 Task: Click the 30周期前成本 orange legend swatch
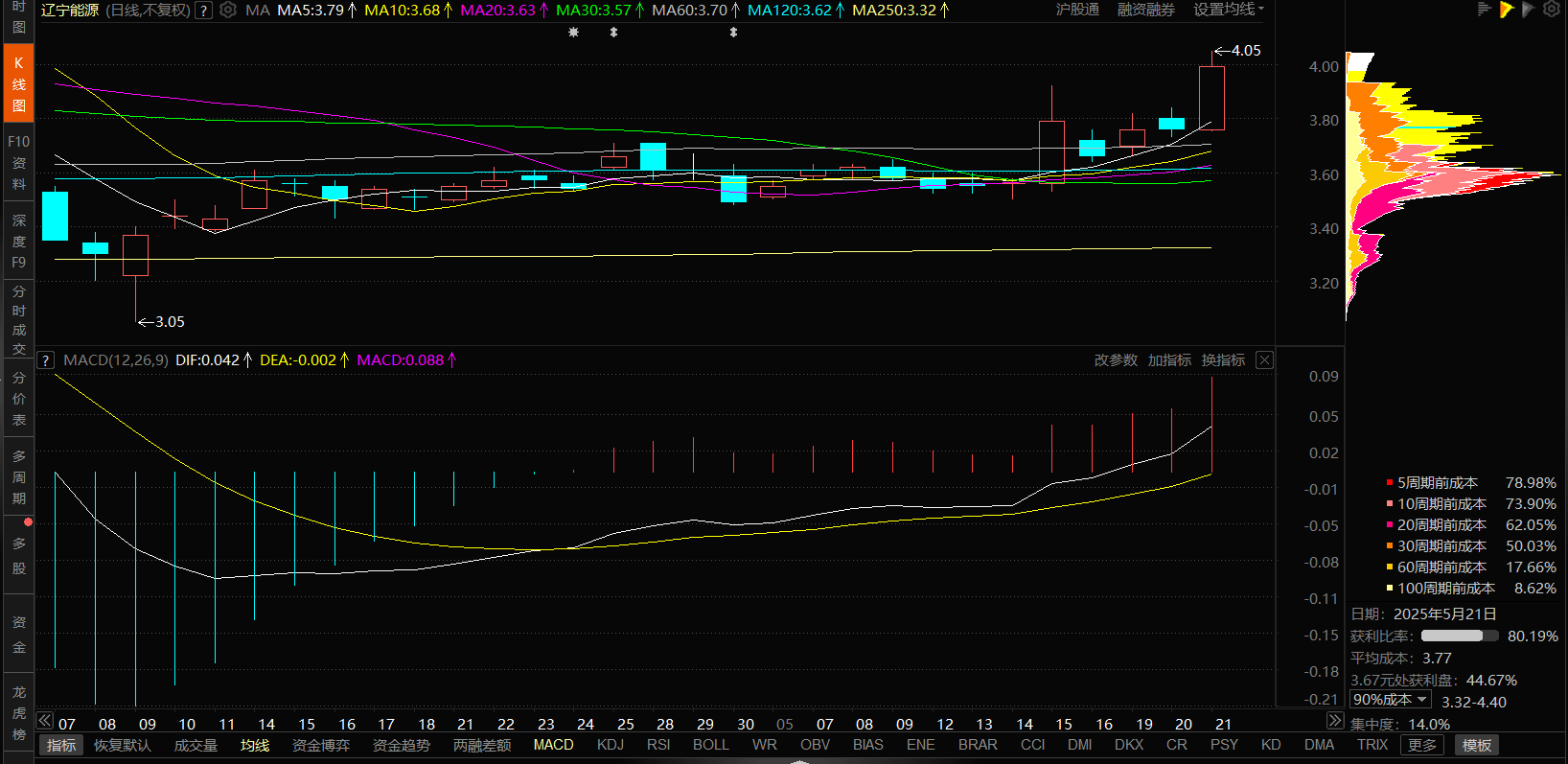click(x=1389, y=545)
